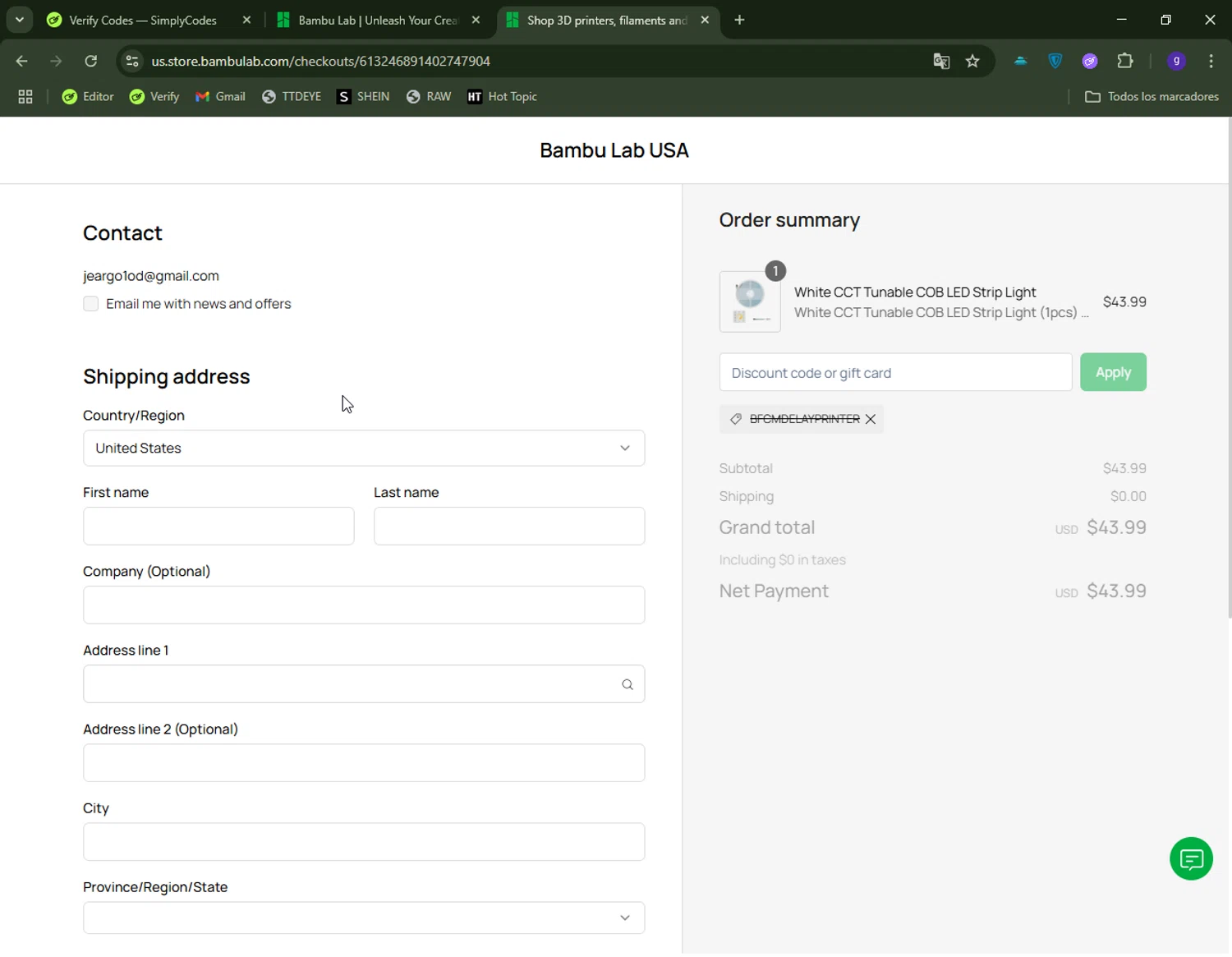Viewport: 1232px width, 957px height.
Task: Bookmark this page with the star icon
Action: click(x=972, y=61)
